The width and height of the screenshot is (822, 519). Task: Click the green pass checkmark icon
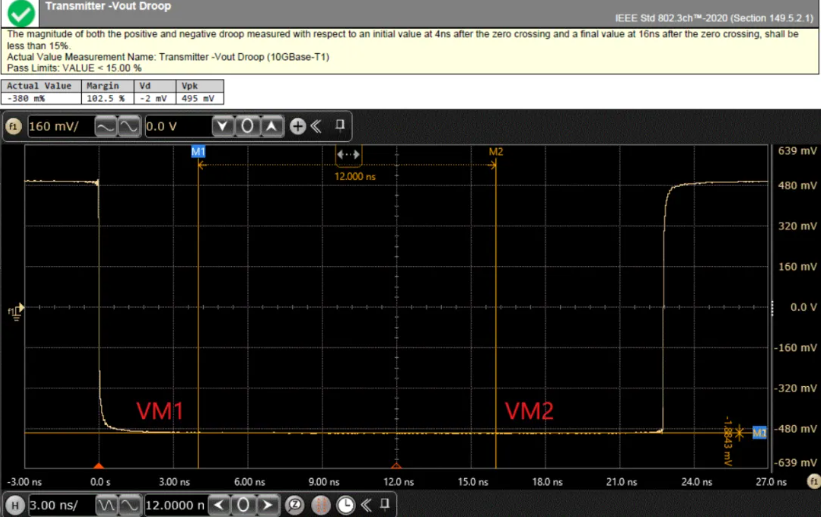(x=21, y=13)
